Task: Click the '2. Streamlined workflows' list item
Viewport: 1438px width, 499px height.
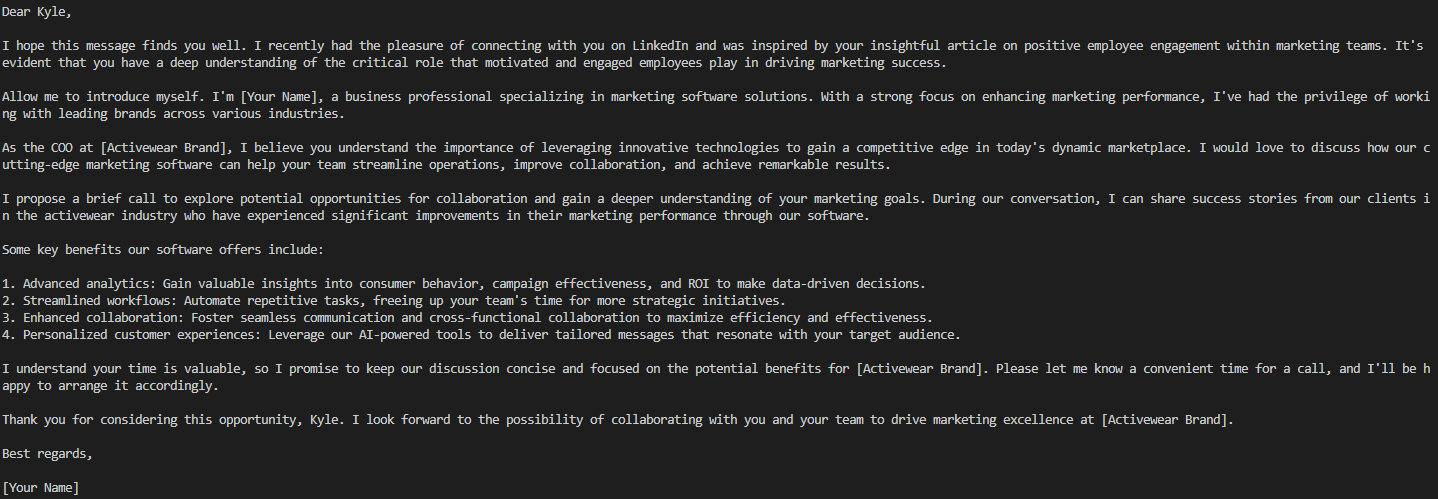Action: [x=394, y=301]
